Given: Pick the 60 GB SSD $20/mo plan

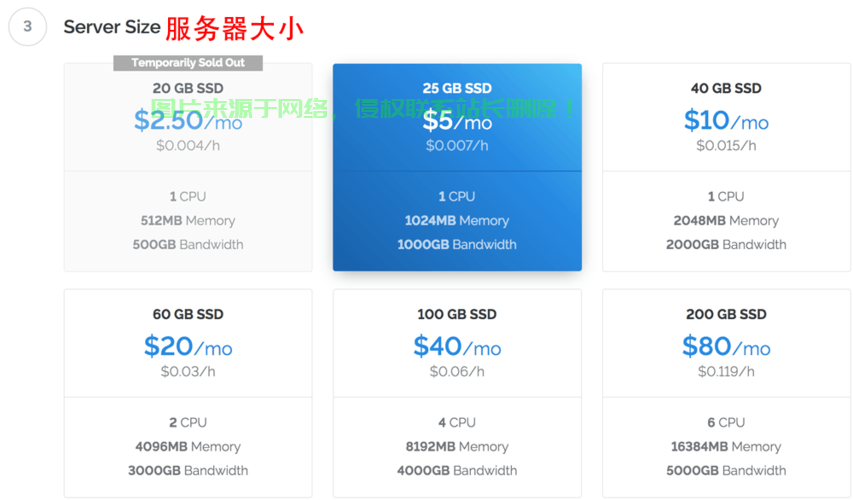Looking at the screenshot, I should [188, 345].
